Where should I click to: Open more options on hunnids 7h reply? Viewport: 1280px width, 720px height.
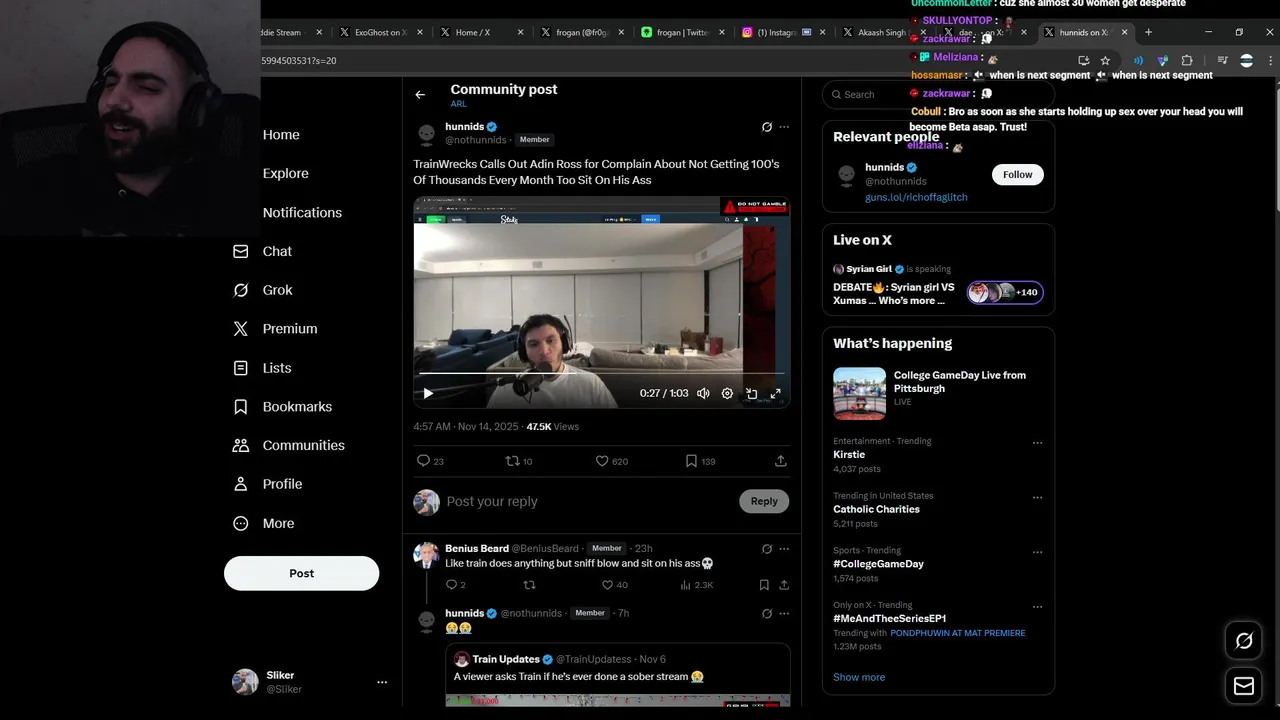pyautogui.click(x=784, y=614)
